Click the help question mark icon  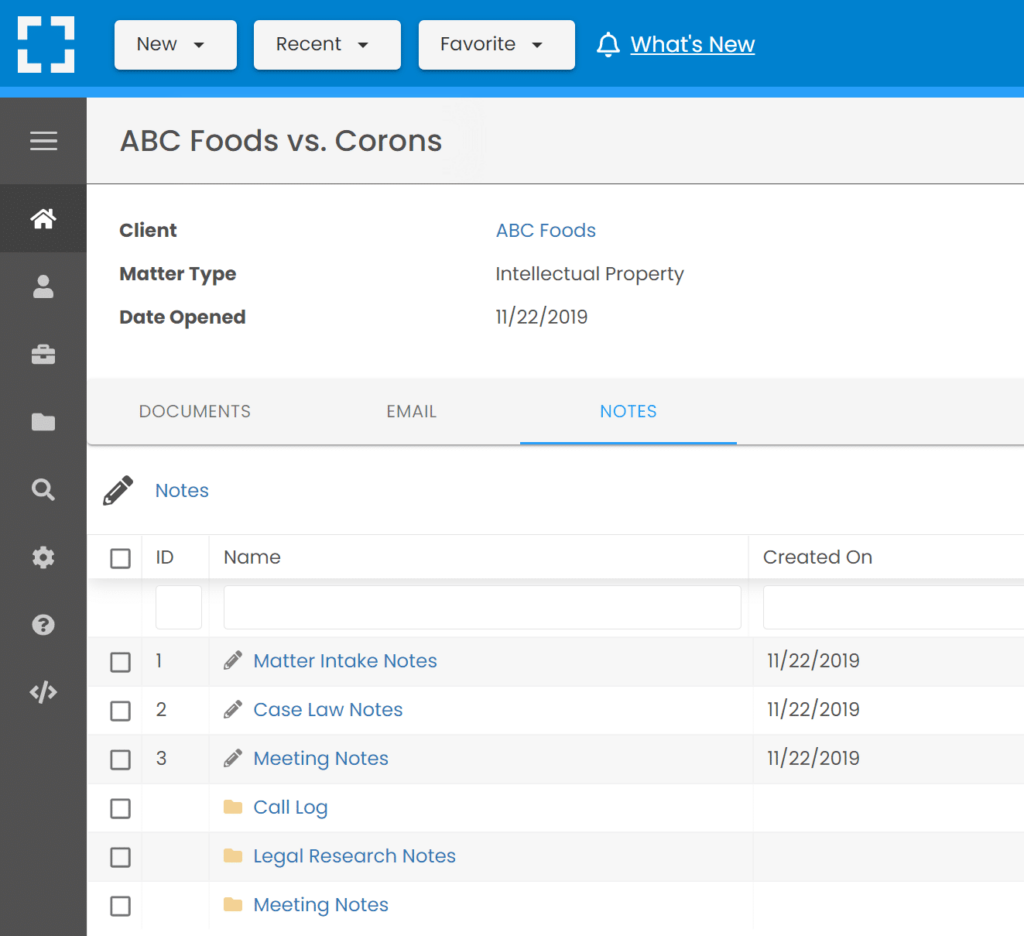click(x=43, y=625)
